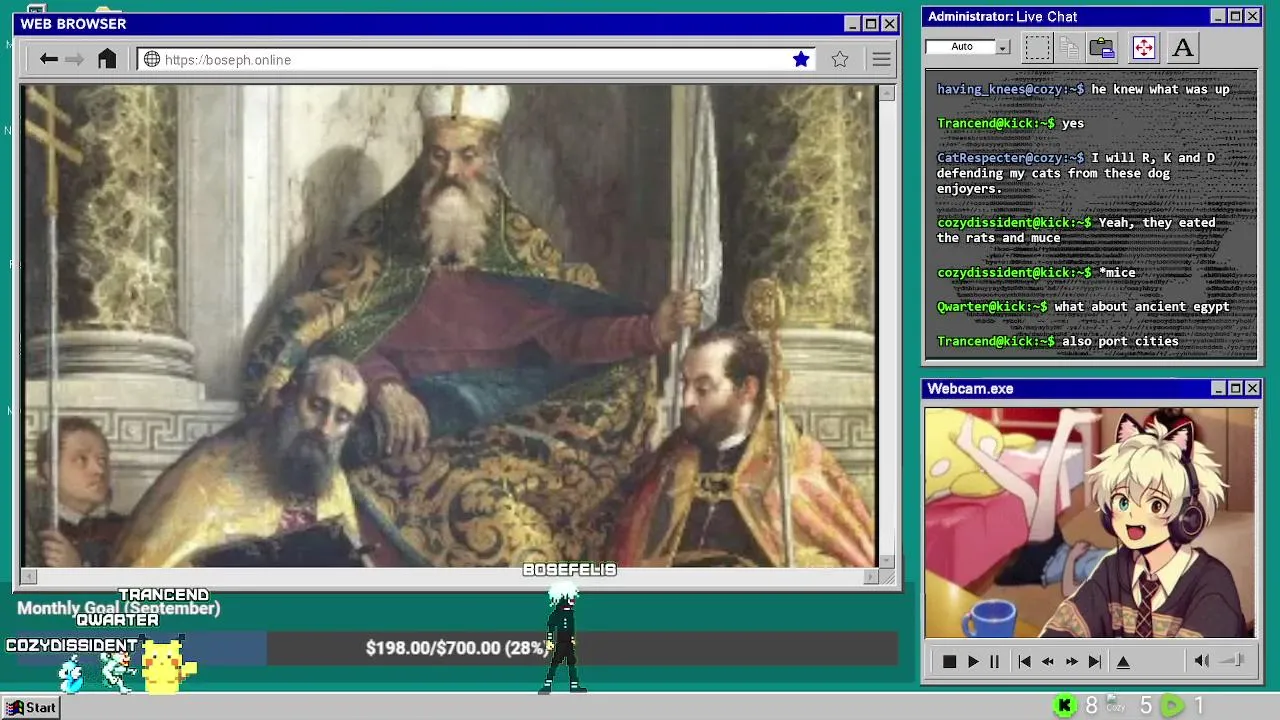Screen dimensions: 1280x720
Task: Minimize the Web Browser window
Action: pyautogui.click(x=852, y=24)
